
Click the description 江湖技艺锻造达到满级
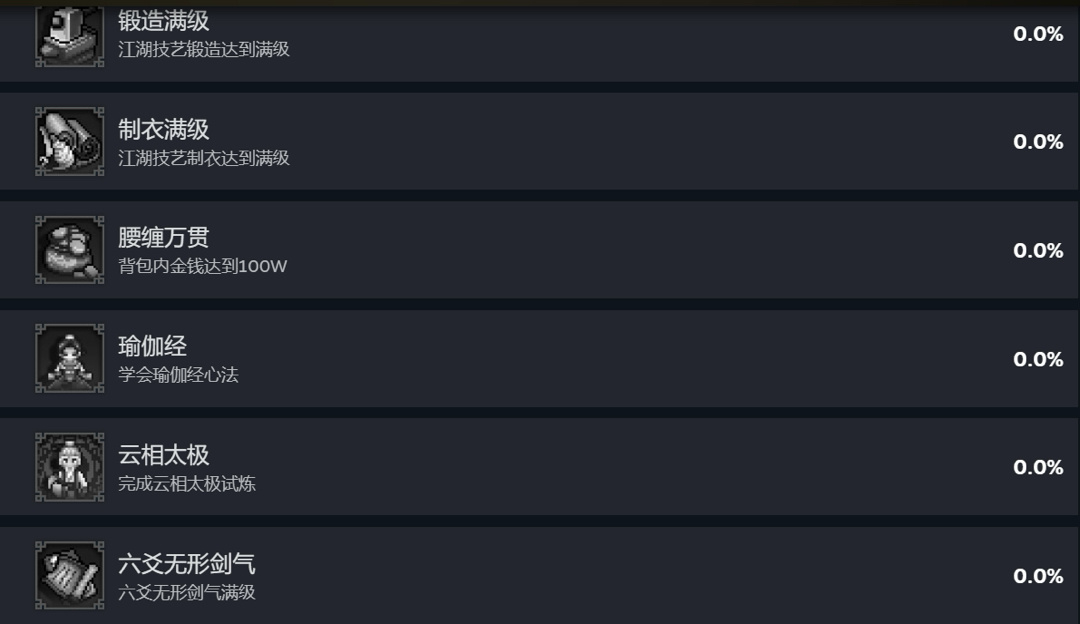(204, 49)
